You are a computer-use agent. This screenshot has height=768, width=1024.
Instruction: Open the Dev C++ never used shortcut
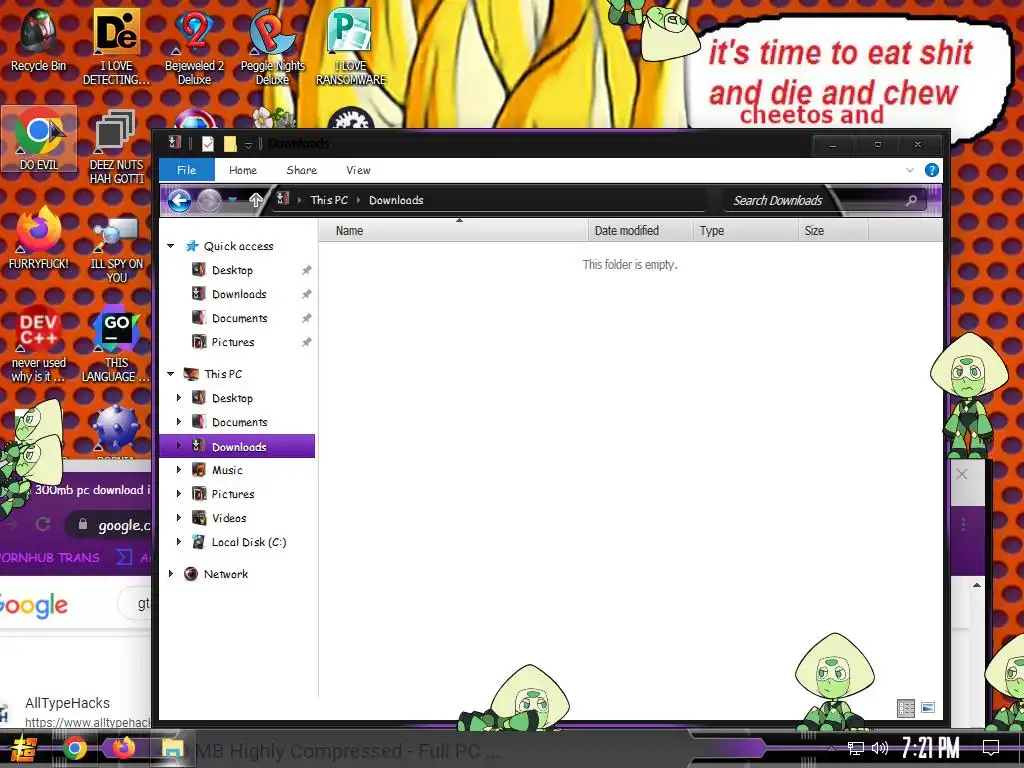pos(39,344)
